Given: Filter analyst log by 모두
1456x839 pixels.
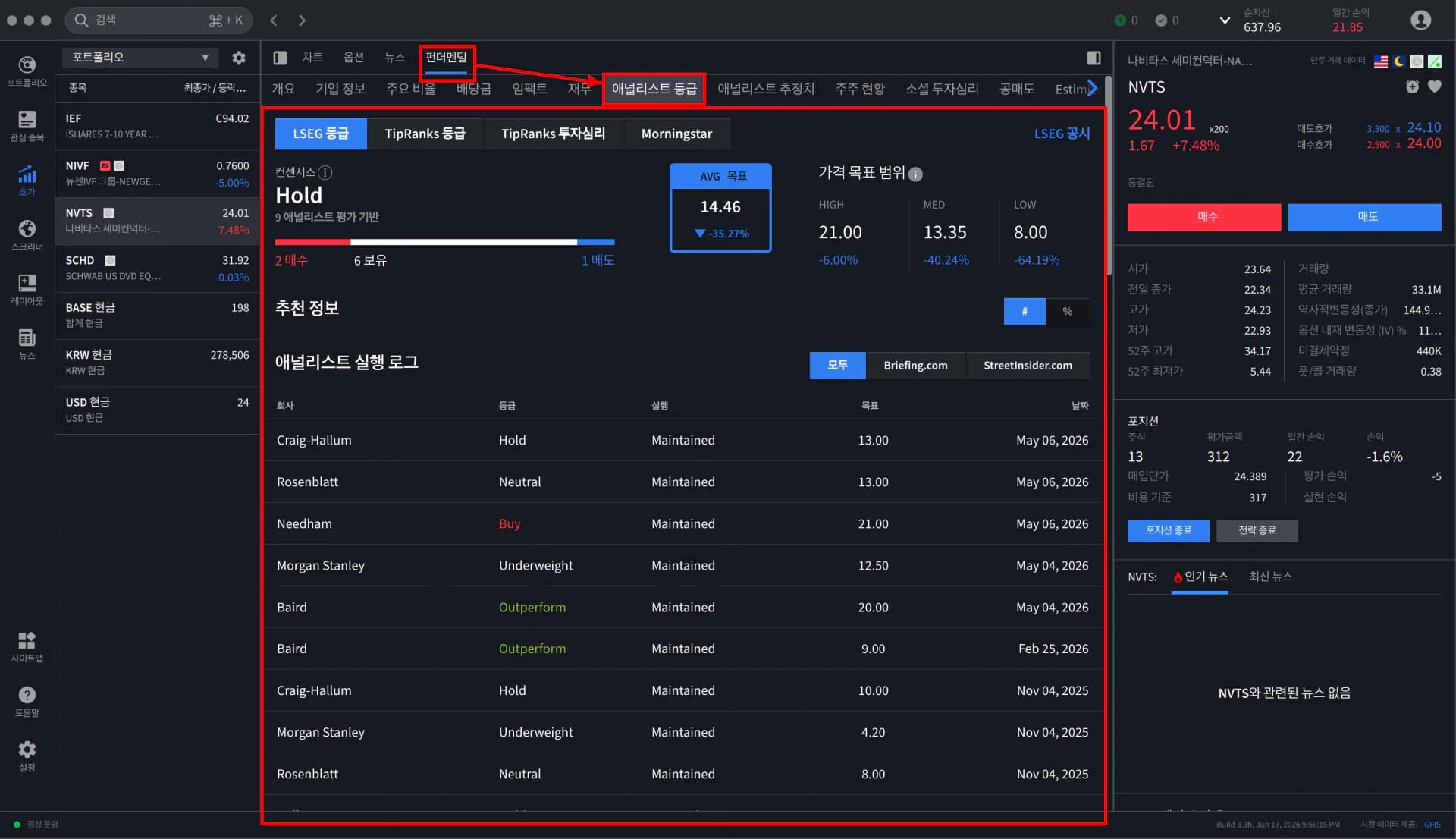Looking at the screenshot, I should (x=837, y=366).
